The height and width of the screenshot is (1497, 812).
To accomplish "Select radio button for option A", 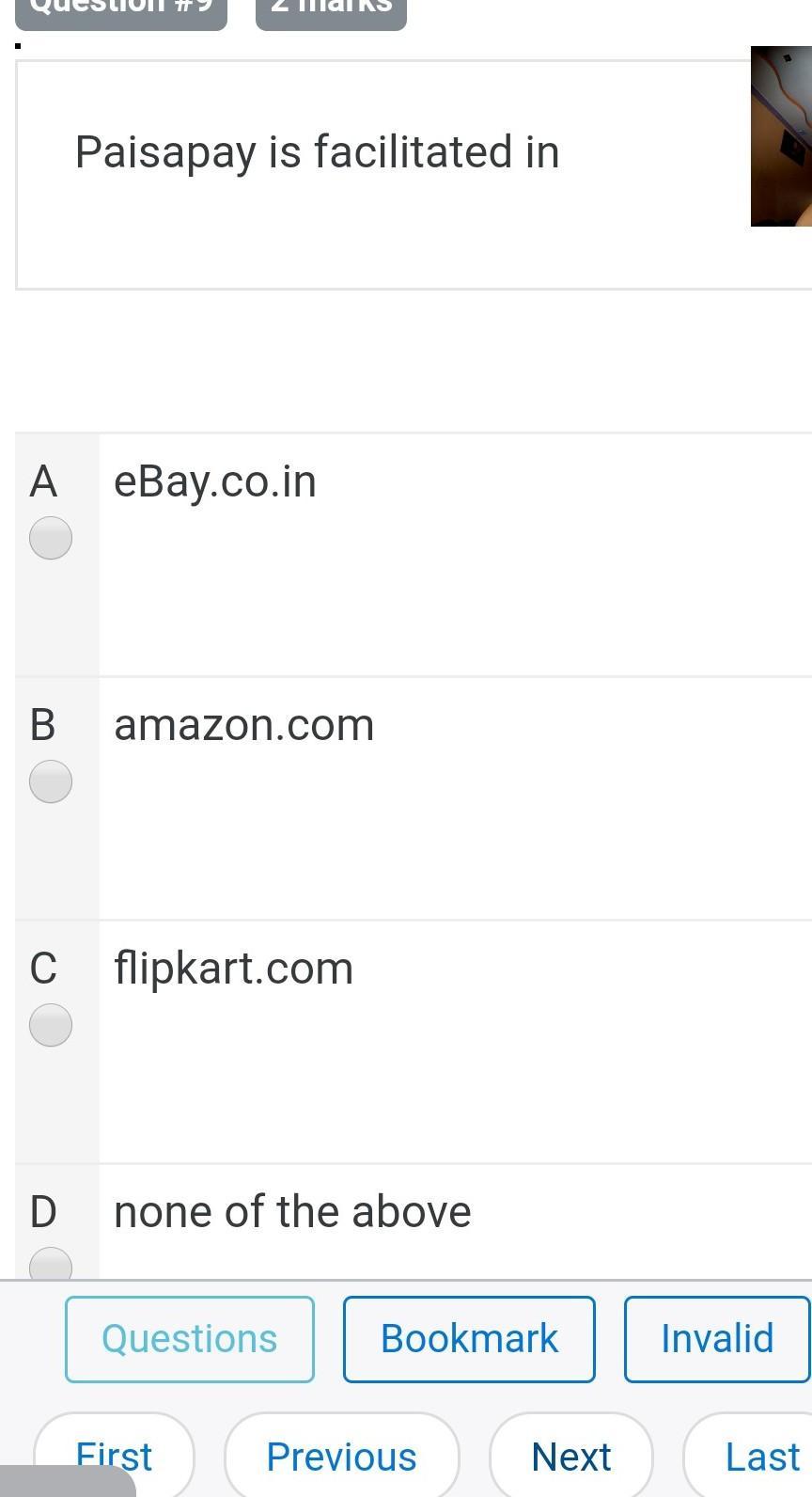I will pyautogui.click(x=51, y=538).
